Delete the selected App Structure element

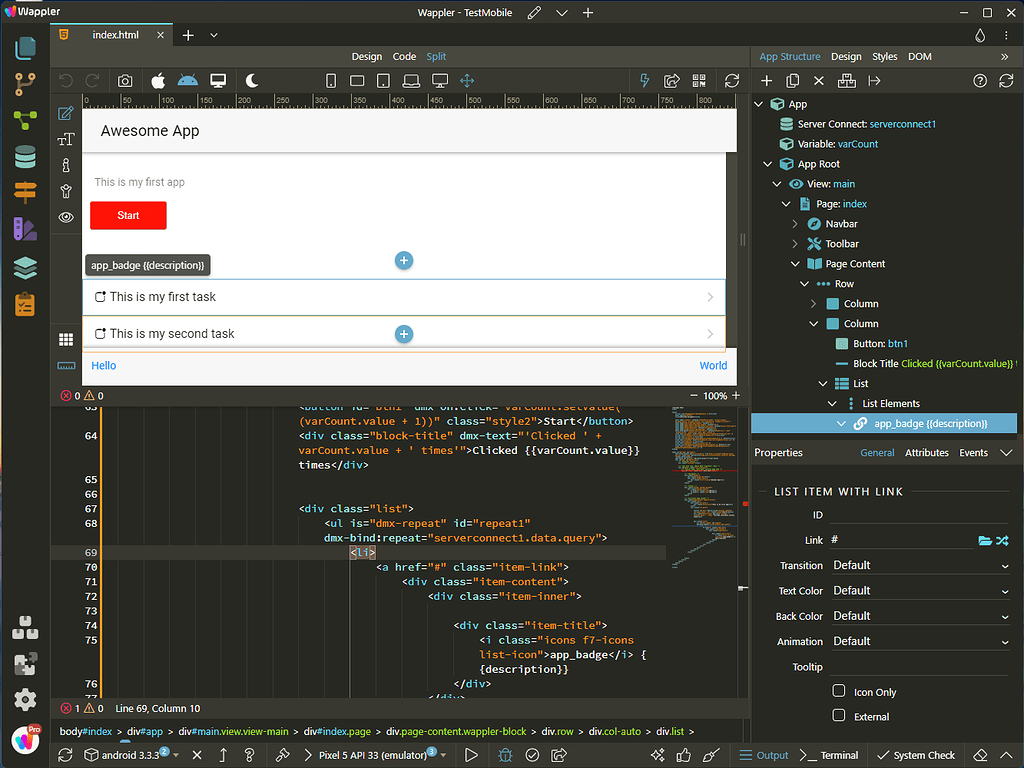coord(819,81)
